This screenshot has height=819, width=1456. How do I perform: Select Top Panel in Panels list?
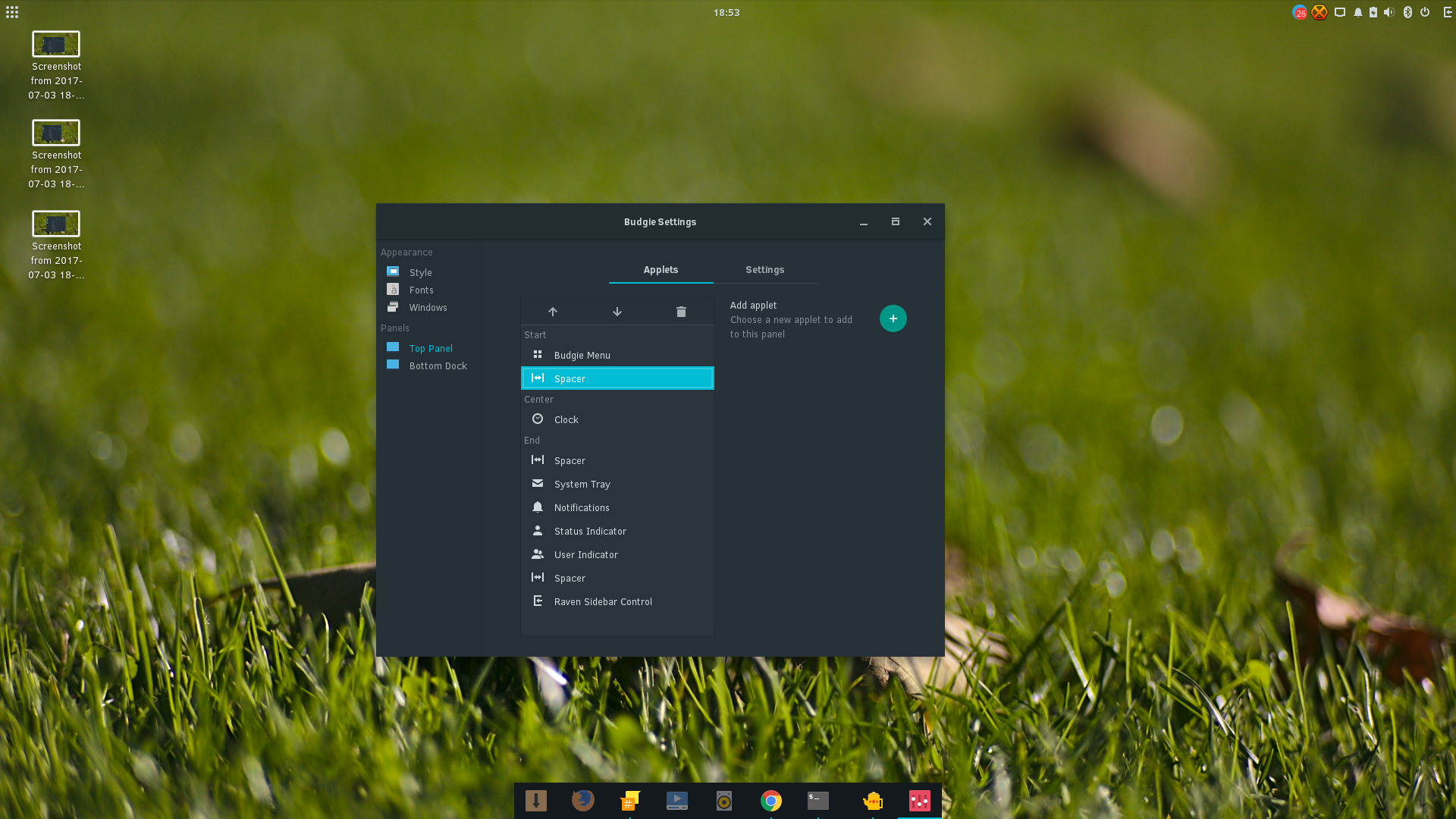click(429, 348)
